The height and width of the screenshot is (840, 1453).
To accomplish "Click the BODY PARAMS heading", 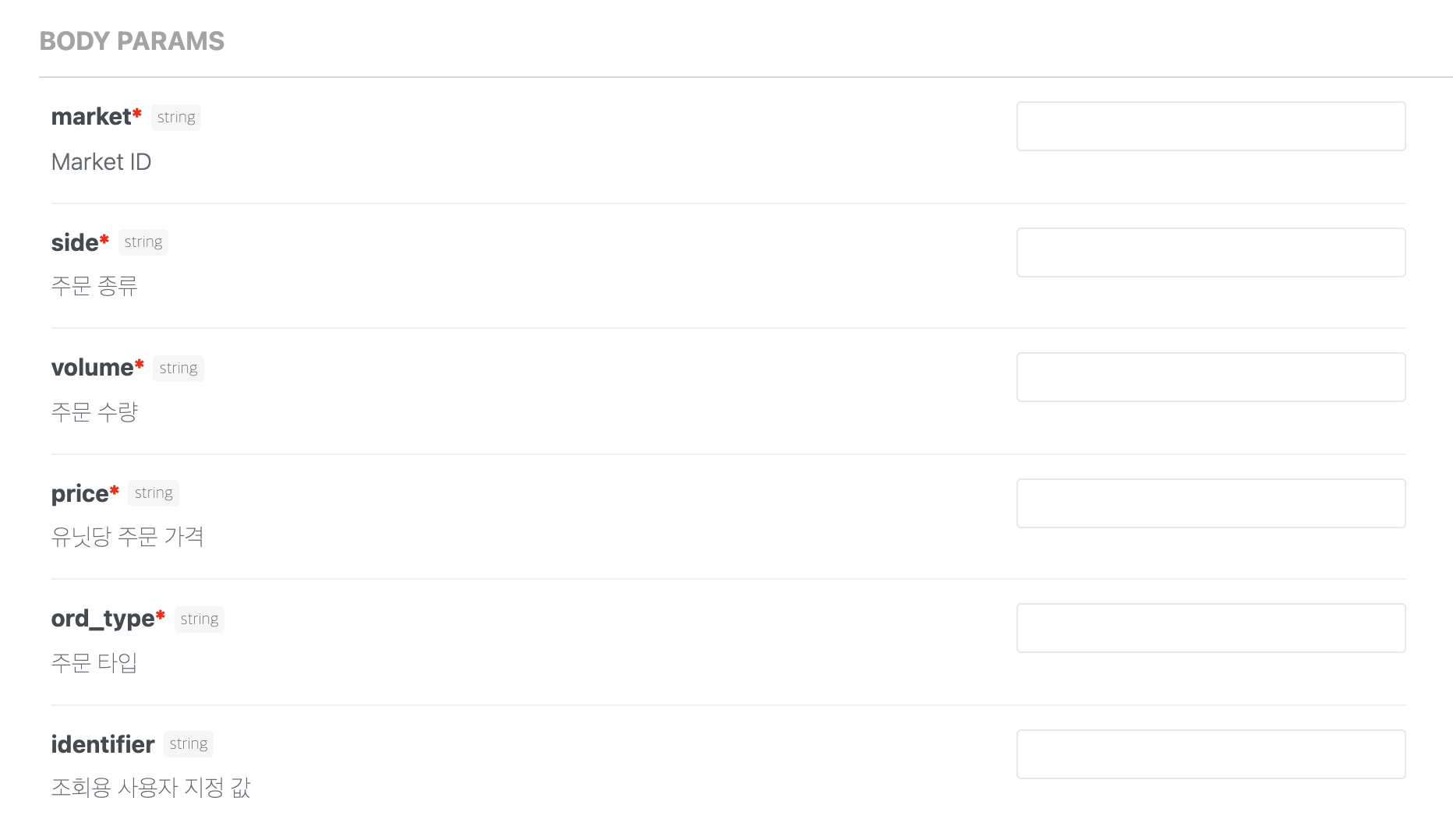I will [132, 41].
